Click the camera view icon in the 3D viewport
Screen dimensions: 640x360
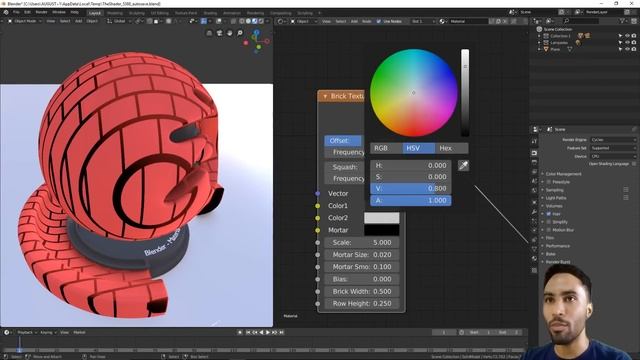pyautogui.click(x=219, y=33)
